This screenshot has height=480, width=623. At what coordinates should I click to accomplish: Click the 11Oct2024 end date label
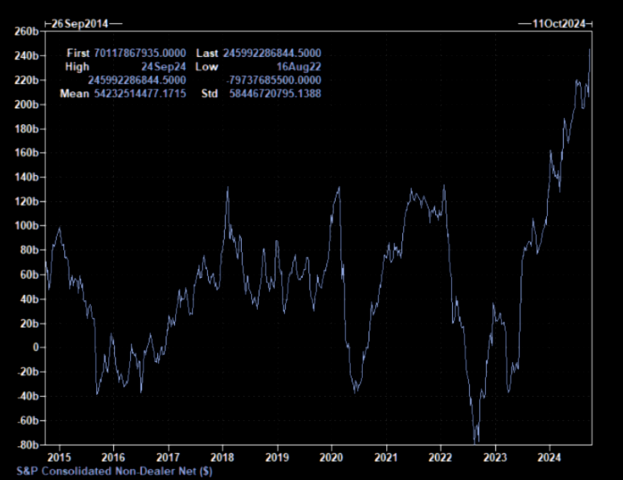pyautogui.click(x=557, y=21)
